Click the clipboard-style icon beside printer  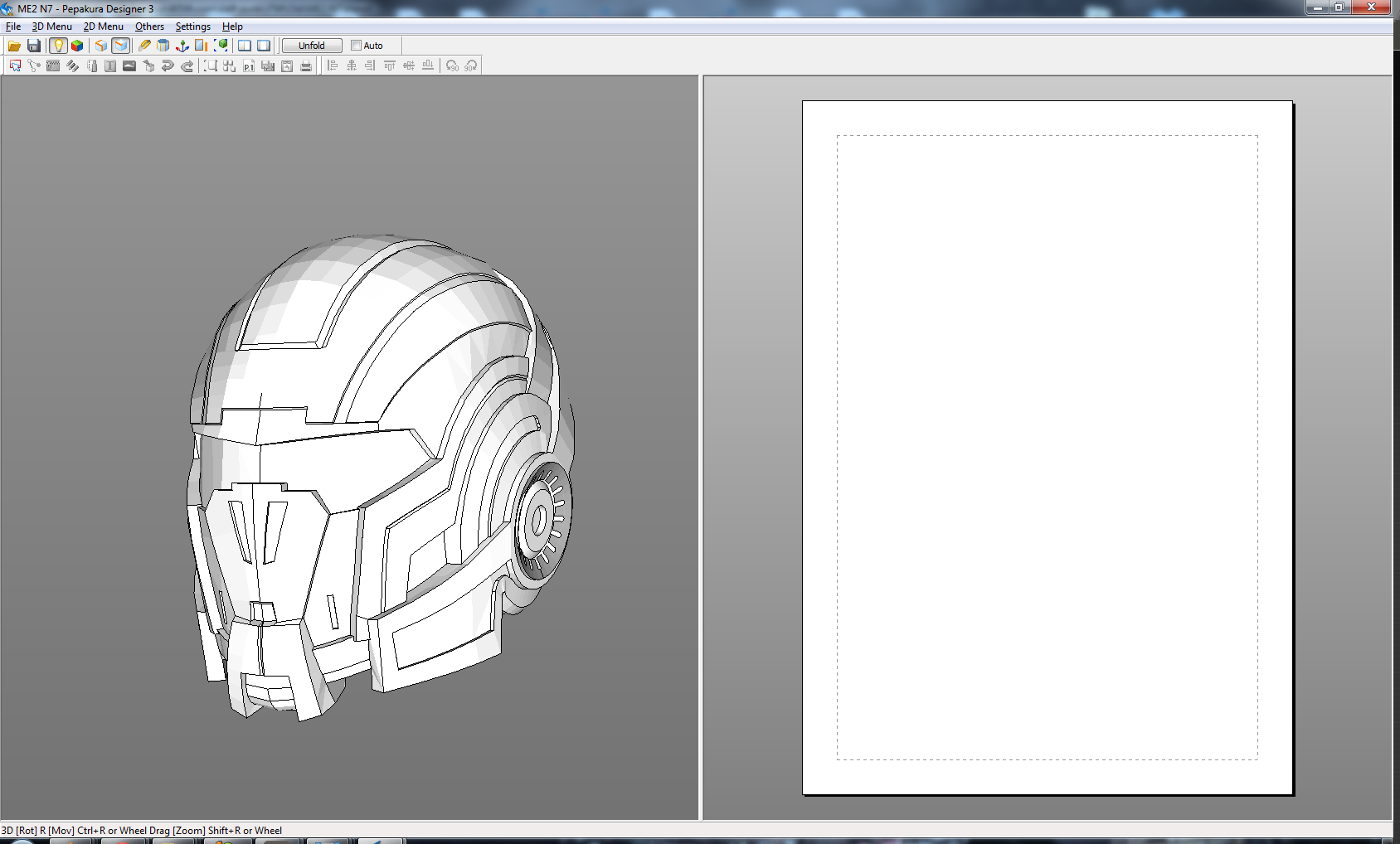click(287, 65)
